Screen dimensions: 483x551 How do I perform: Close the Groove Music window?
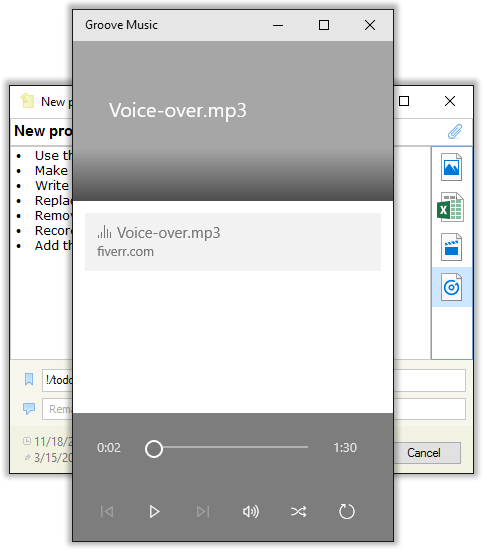[x=370, y=25]
